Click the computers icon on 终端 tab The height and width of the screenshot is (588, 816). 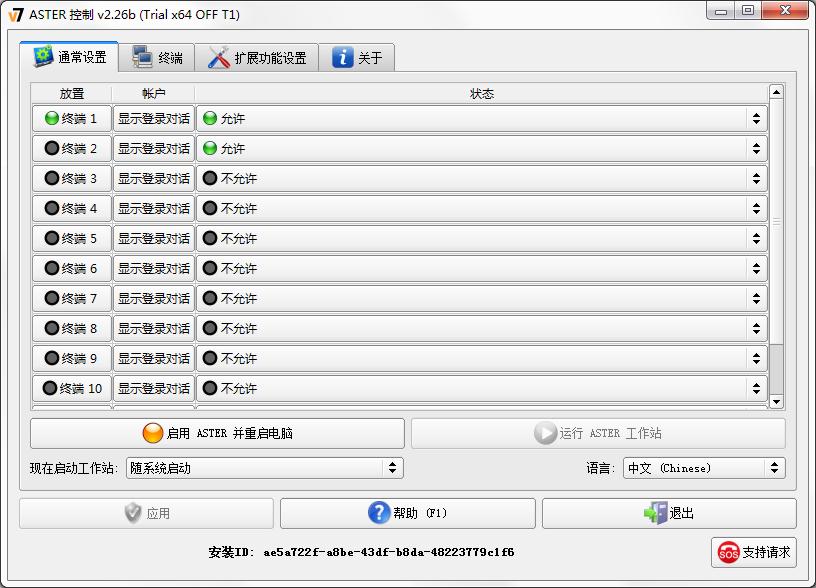[x=142, y=57]
